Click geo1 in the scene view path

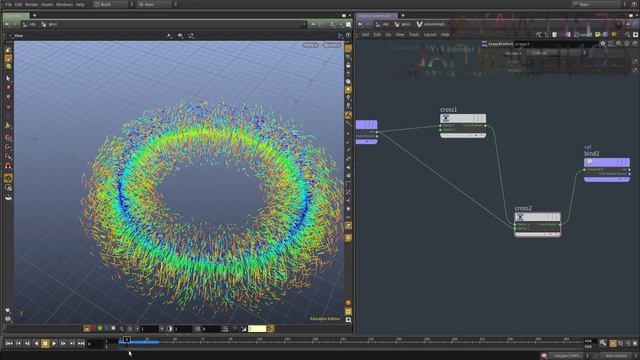(x=50, y=24)
